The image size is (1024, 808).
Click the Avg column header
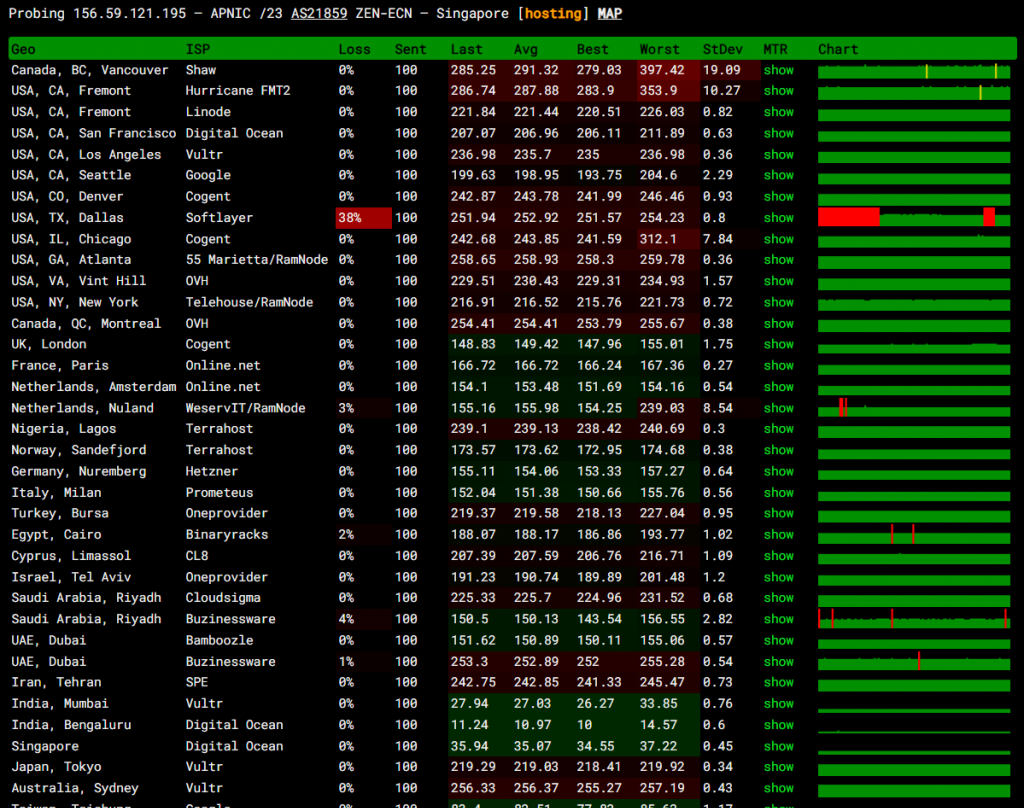(526, 50)
